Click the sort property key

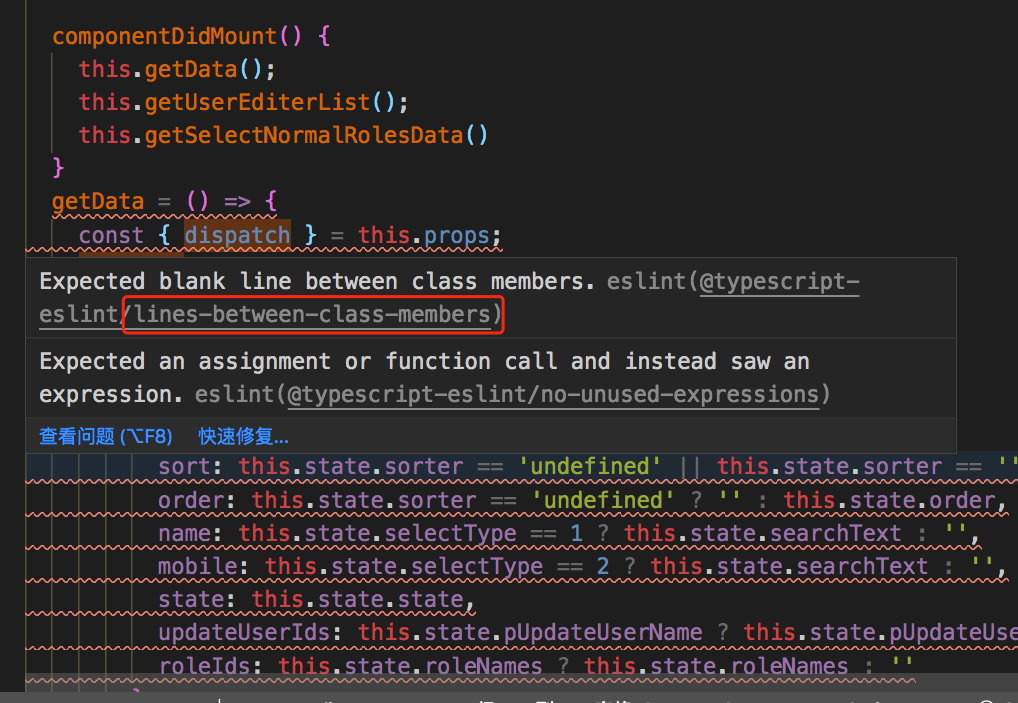coord(184,467)
